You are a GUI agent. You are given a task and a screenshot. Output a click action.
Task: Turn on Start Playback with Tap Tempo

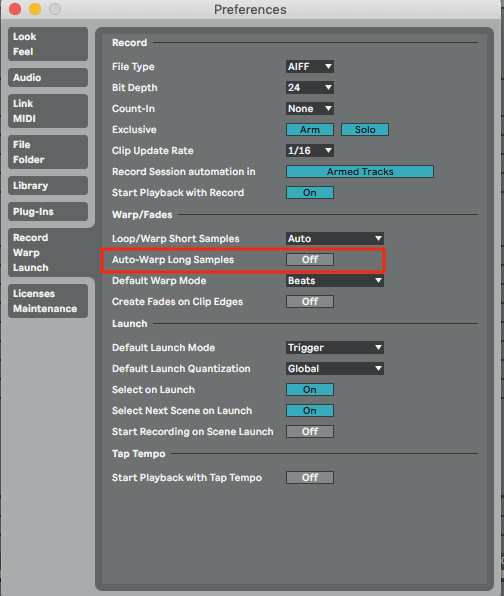pyautogui.click(x=310, y=477)
